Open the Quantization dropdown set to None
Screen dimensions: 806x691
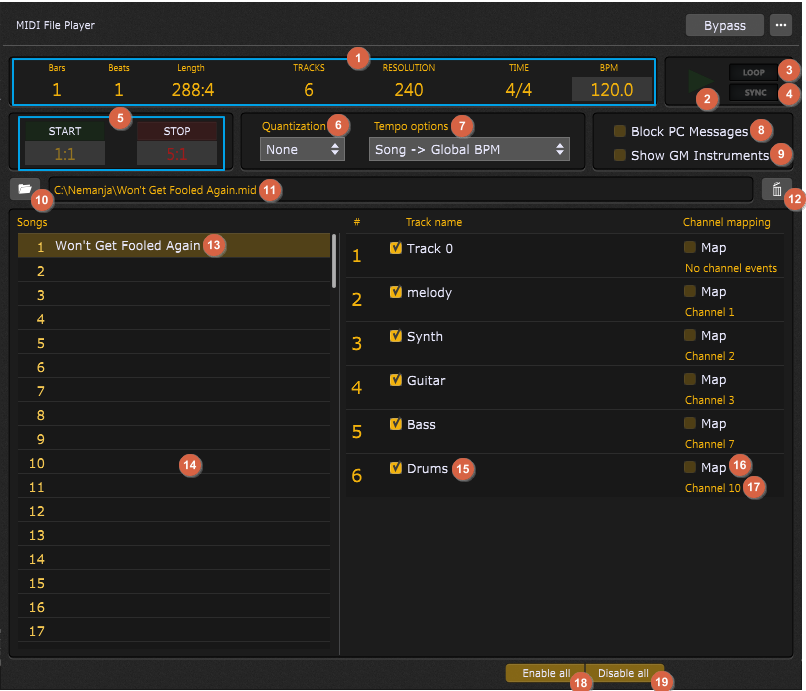point(302,150)
